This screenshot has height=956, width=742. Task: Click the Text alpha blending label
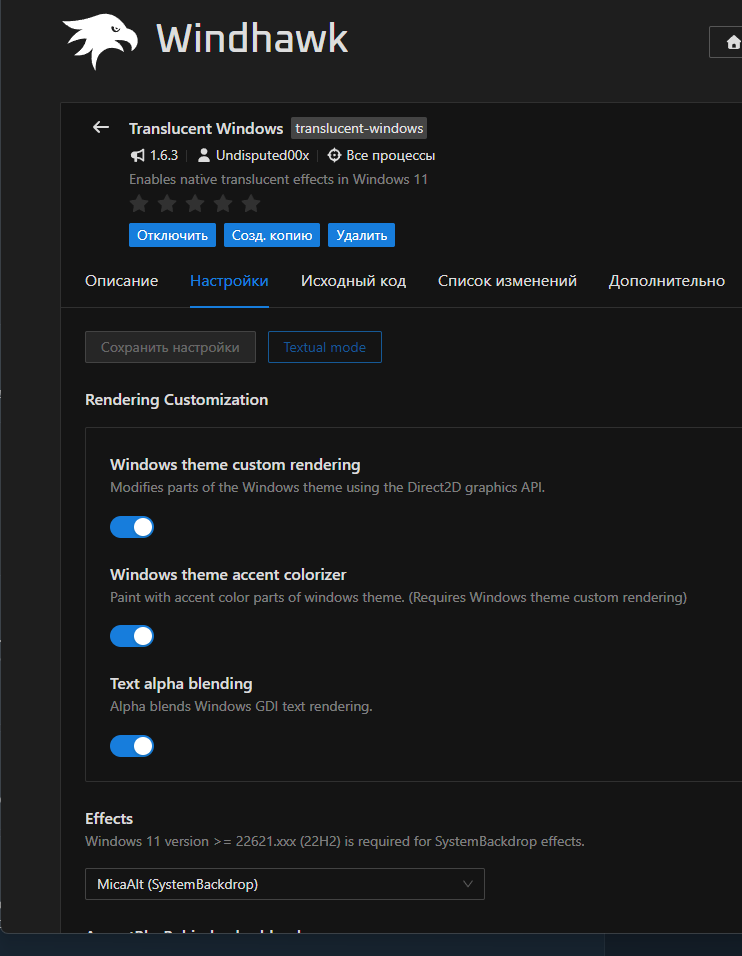point(181,684)
